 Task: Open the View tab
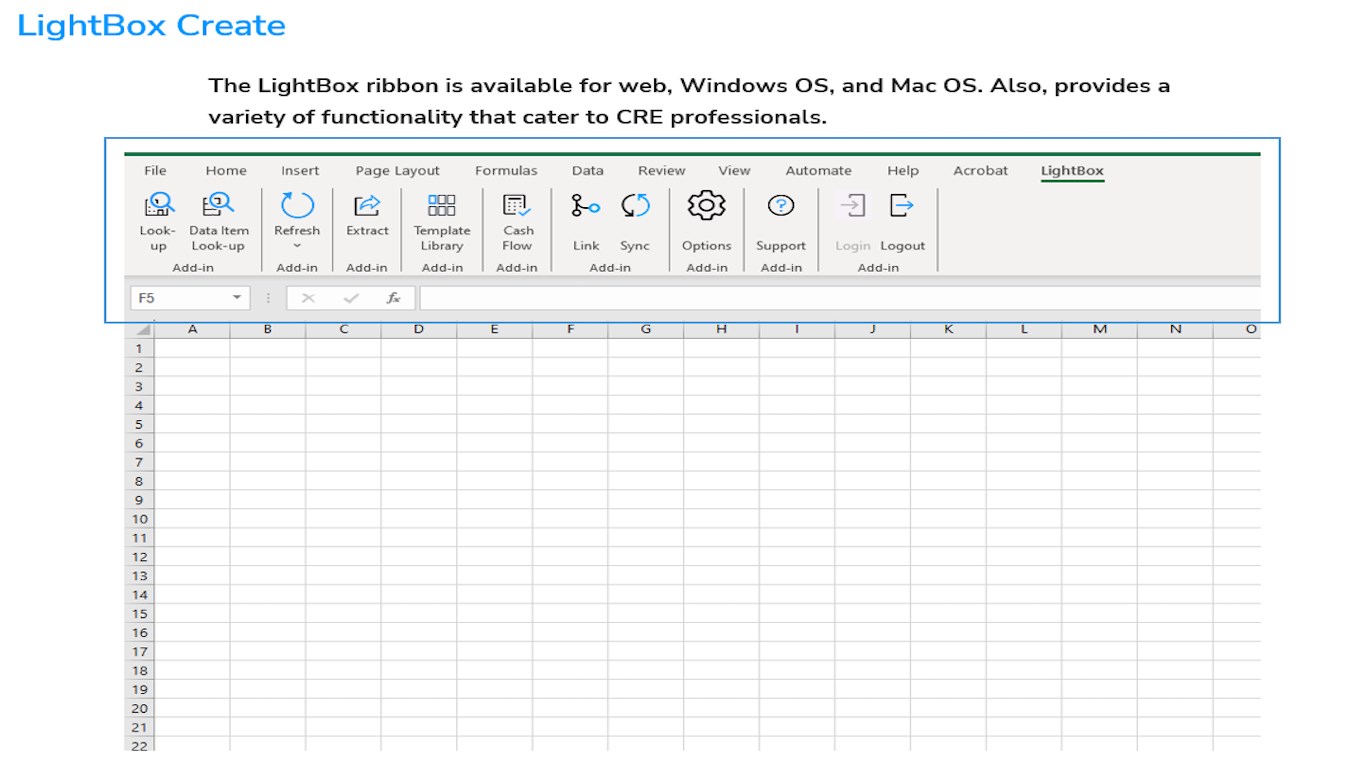point(734,171)
